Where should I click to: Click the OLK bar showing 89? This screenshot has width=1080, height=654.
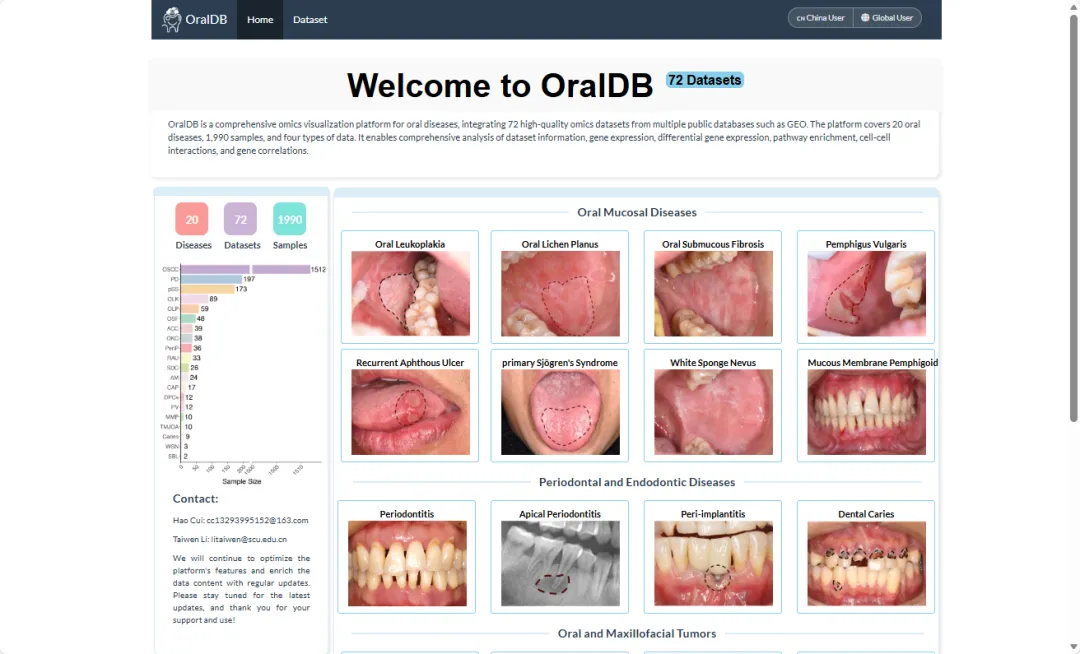(194, 299)
